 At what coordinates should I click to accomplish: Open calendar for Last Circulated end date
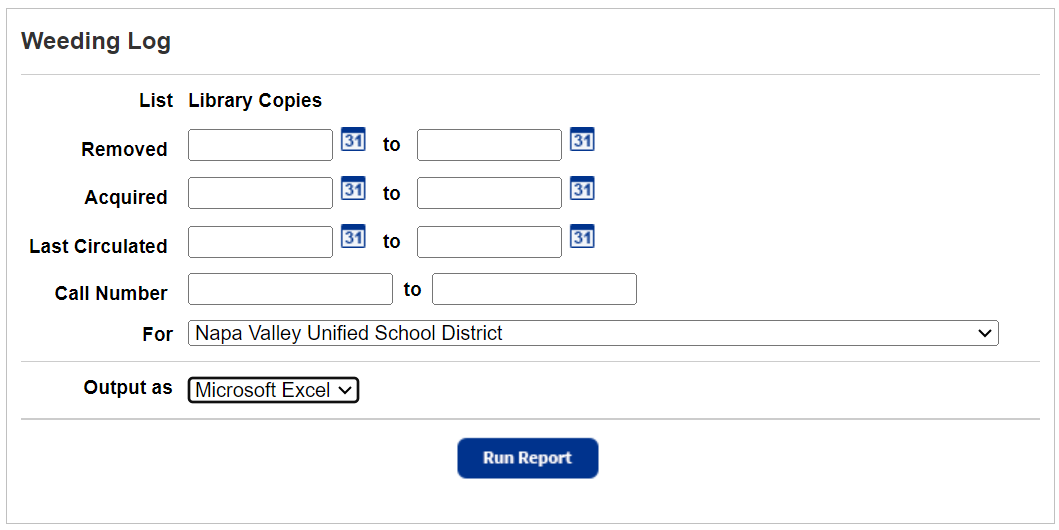point(582,236)
